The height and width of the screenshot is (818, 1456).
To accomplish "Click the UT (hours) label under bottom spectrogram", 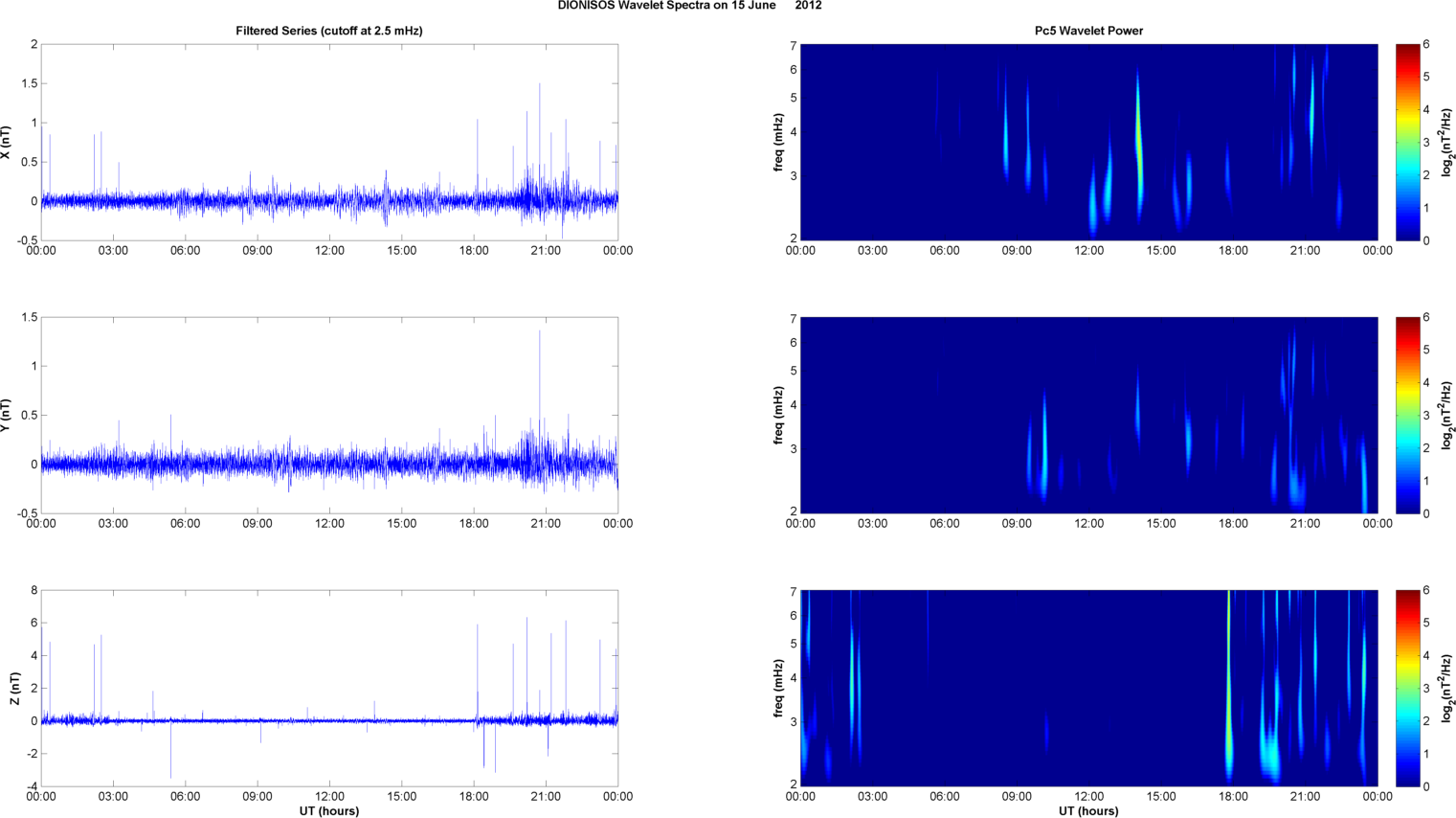I will [x=1088, y=811].
